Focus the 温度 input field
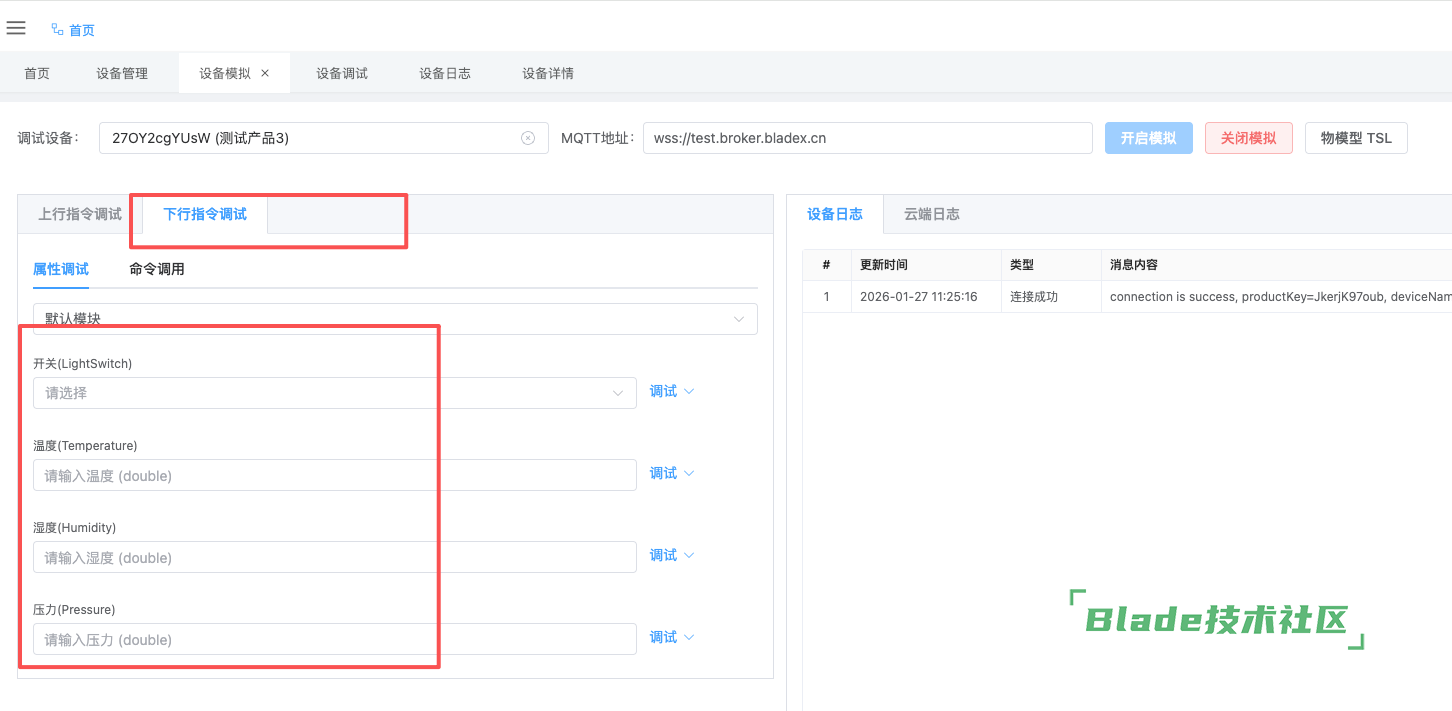The image size is (1452, 711). coord(334,475)
